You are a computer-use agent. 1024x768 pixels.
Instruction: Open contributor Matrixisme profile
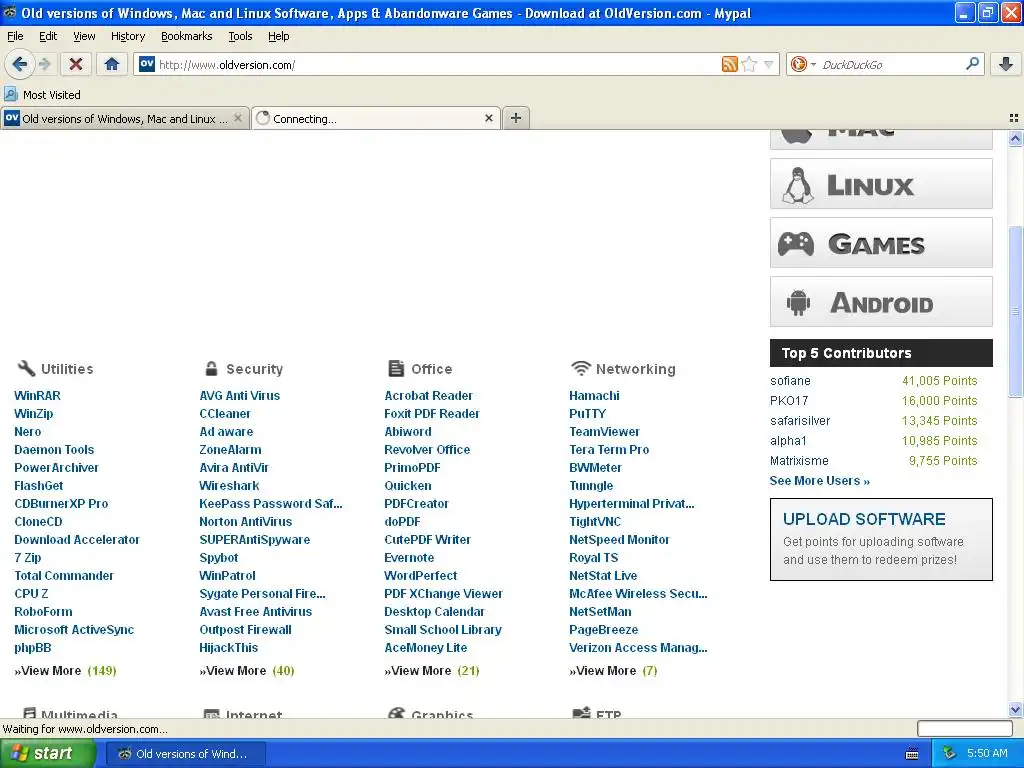click(799, 461)
